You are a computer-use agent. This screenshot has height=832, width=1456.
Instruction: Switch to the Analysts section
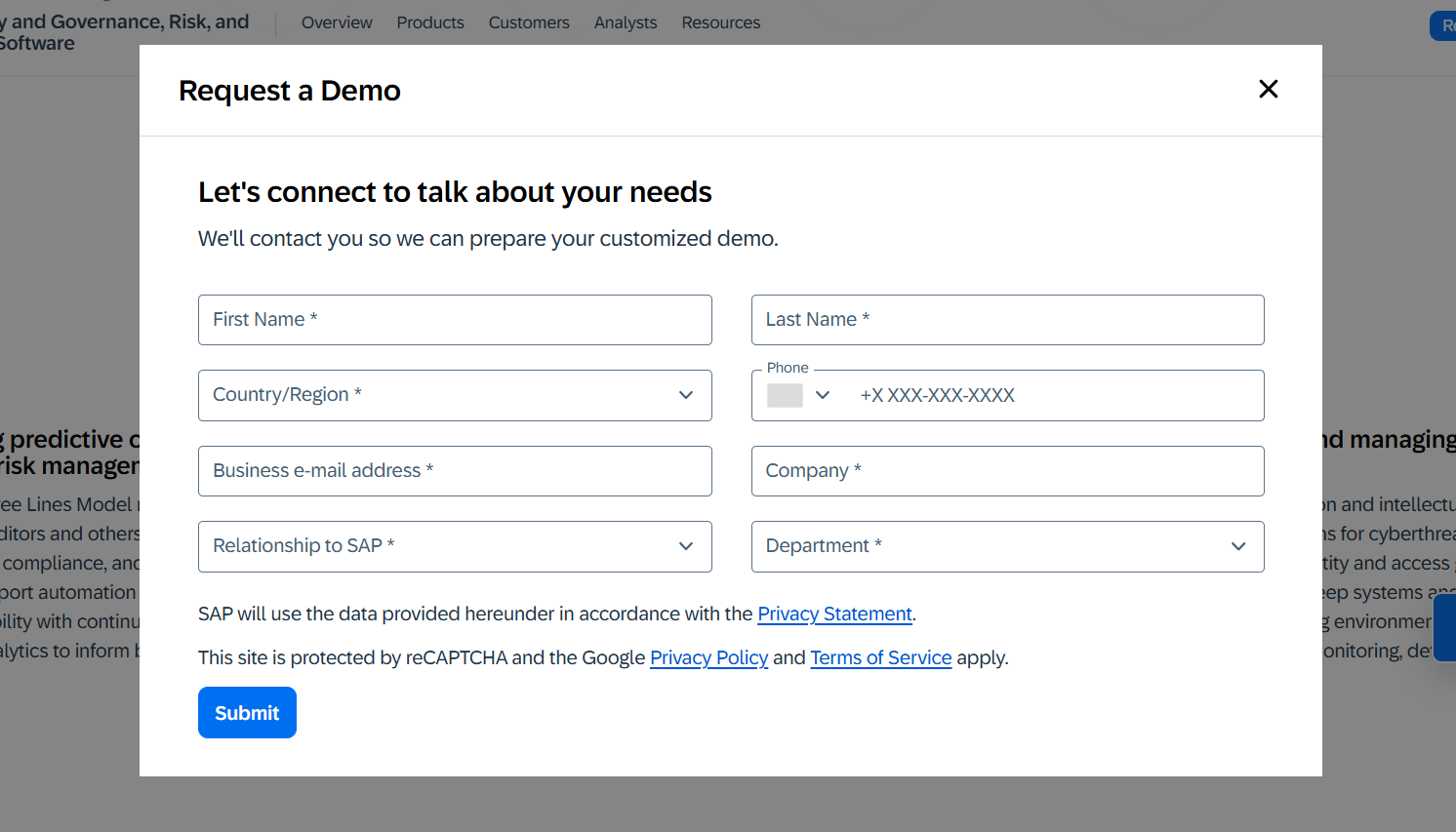click(626, 22)
